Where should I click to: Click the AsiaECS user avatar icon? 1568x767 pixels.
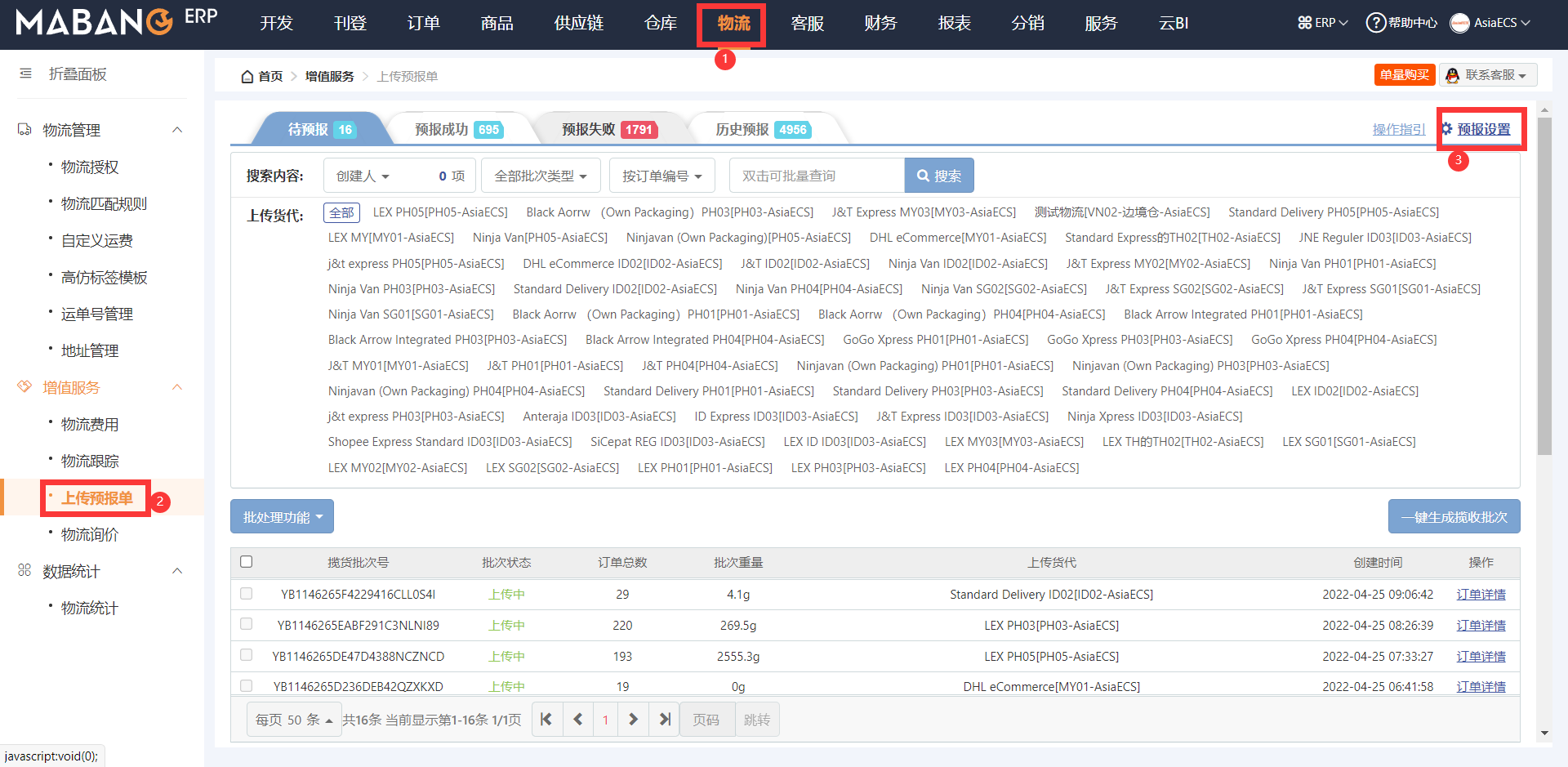(1459, 23)
